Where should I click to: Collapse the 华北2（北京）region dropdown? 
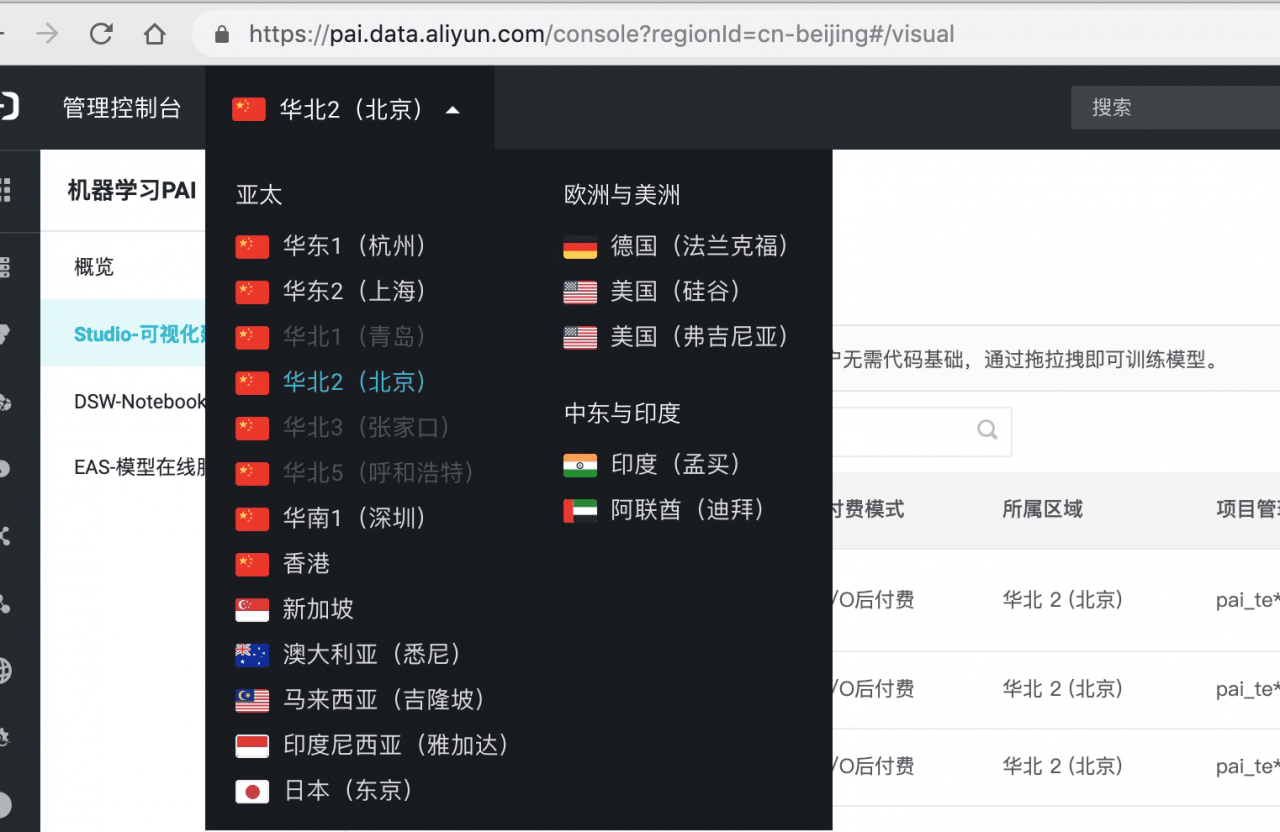tap(349, 109)
